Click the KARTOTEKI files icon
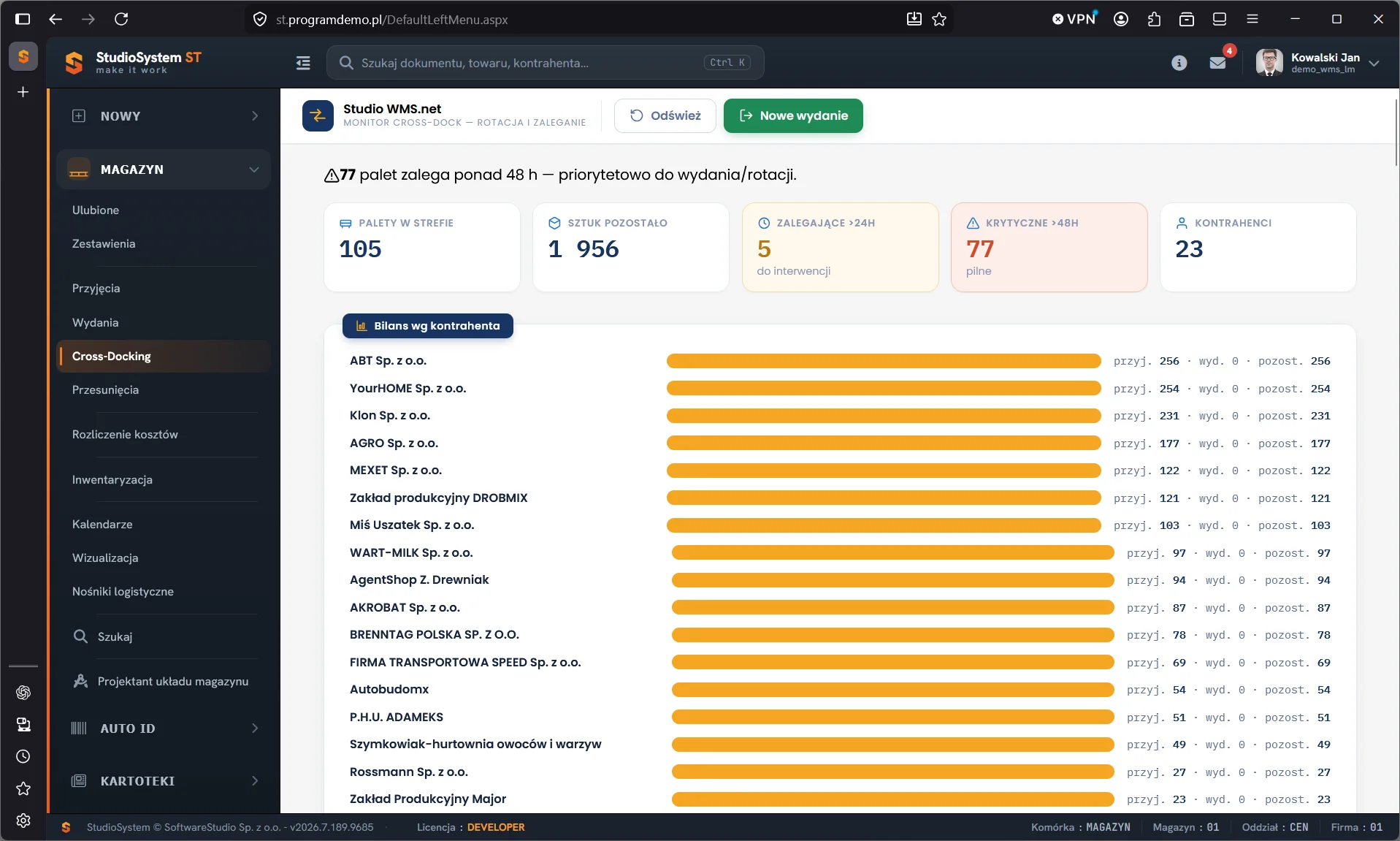 (79, 781)
